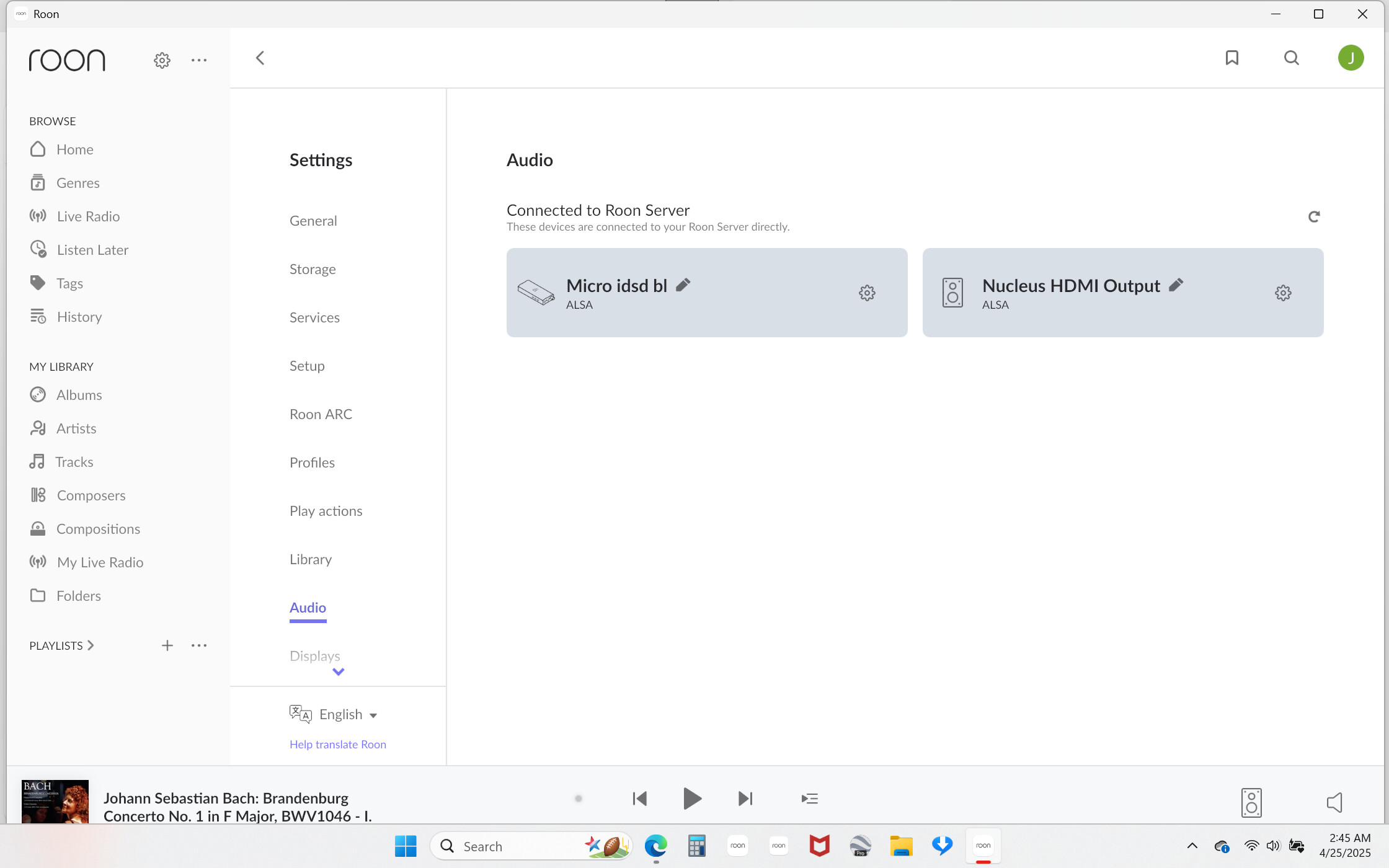Browse Composers in My Library
Image resolution: width=1389 pixels, height=868 pixels.
[78, 495]
